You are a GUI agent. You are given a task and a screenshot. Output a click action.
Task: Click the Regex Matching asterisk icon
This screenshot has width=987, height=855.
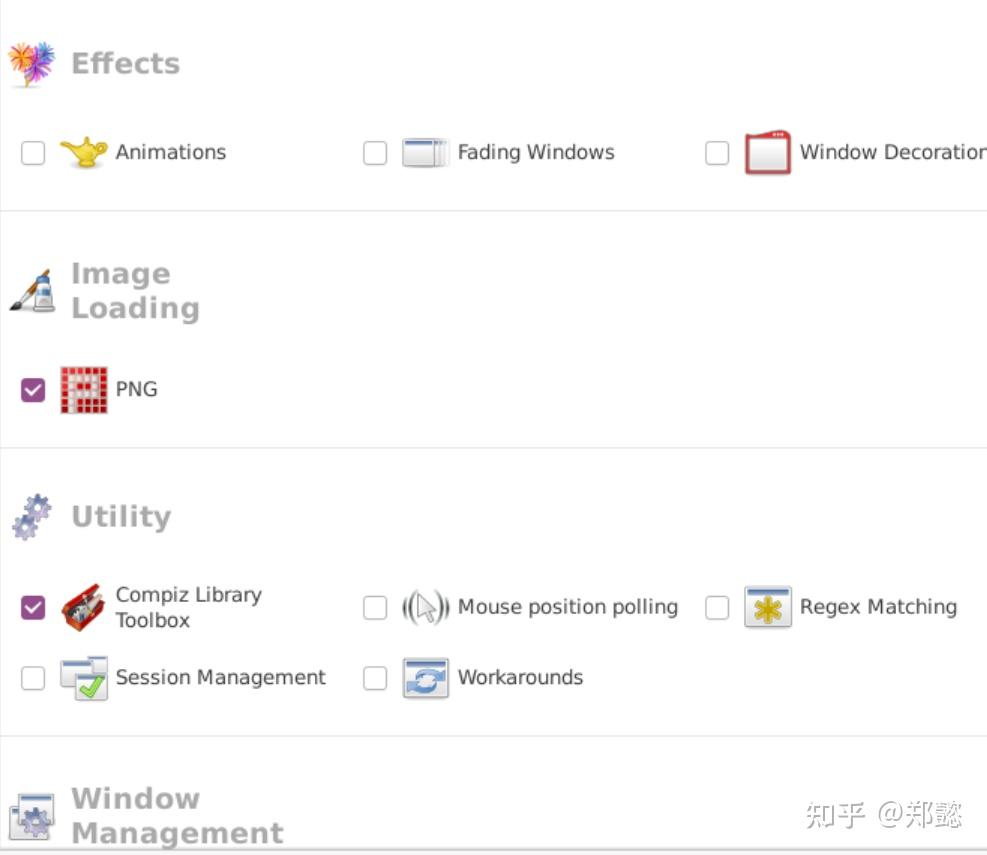766,607
